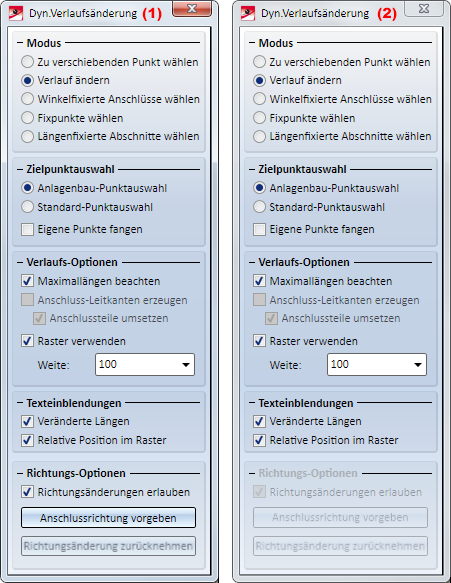Close dialog (2) with the X button
The image size is (451, 583).
(424, 9)
